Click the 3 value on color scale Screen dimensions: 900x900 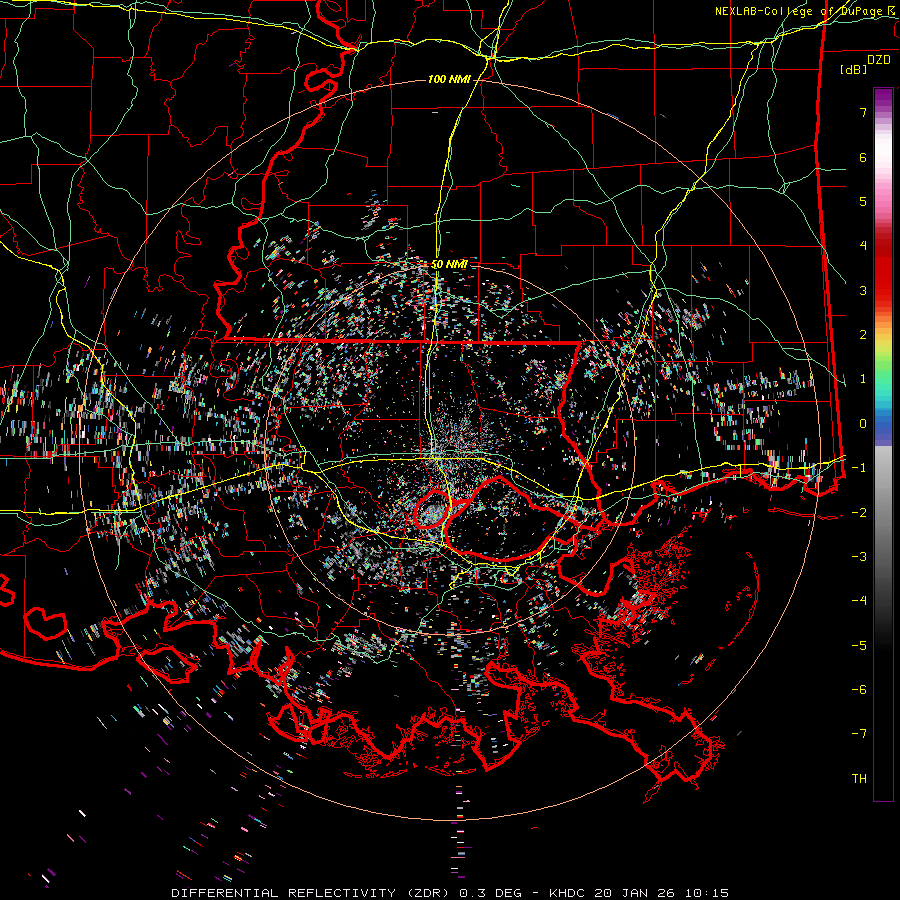coord(863,290)
